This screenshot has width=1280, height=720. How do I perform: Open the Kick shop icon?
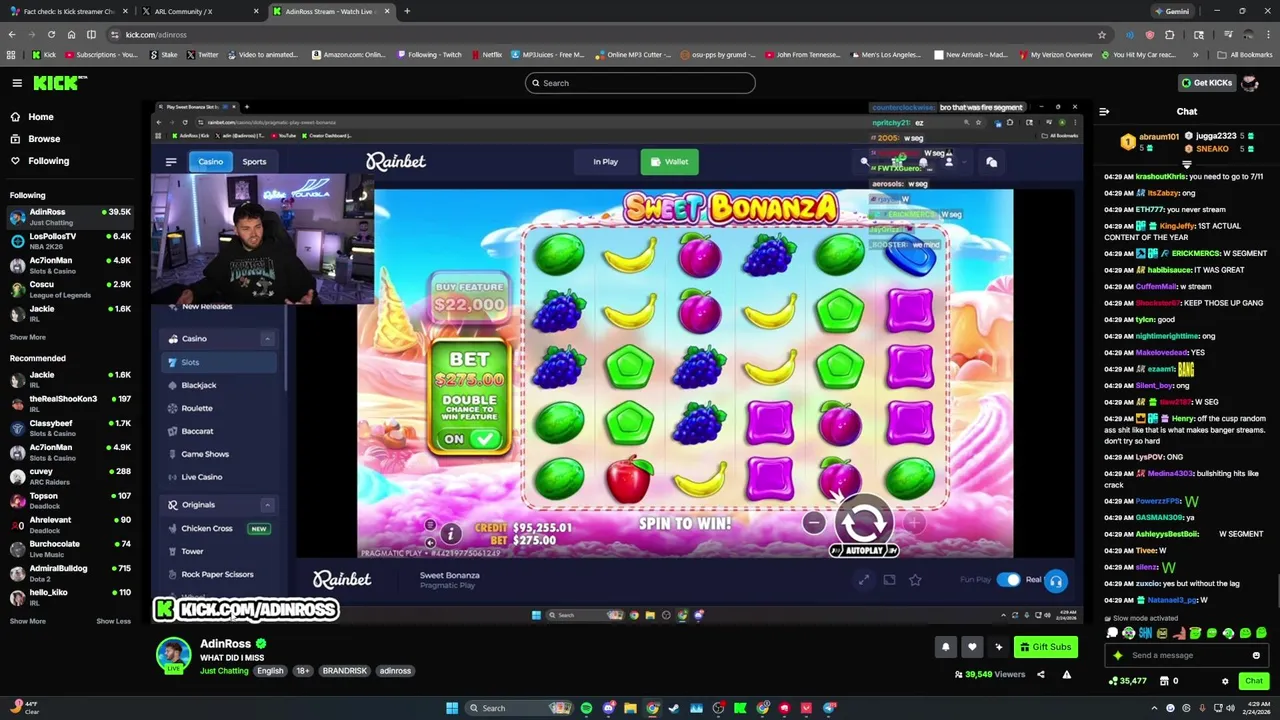(1165, 681)
